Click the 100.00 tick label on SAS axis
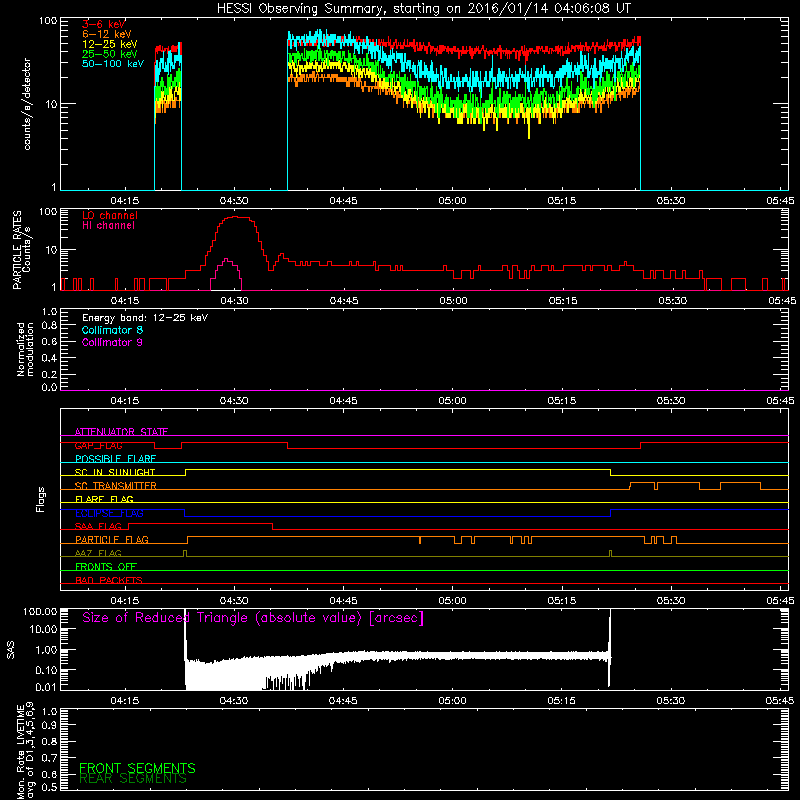800x800 pixels. [x=40, y=612]
